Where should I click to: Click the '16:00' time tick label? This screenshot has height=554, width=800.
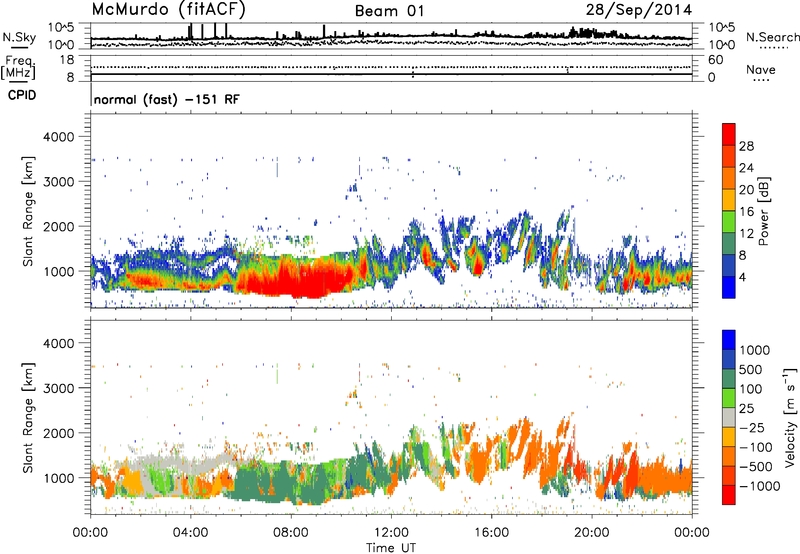[x=491, y=533]
